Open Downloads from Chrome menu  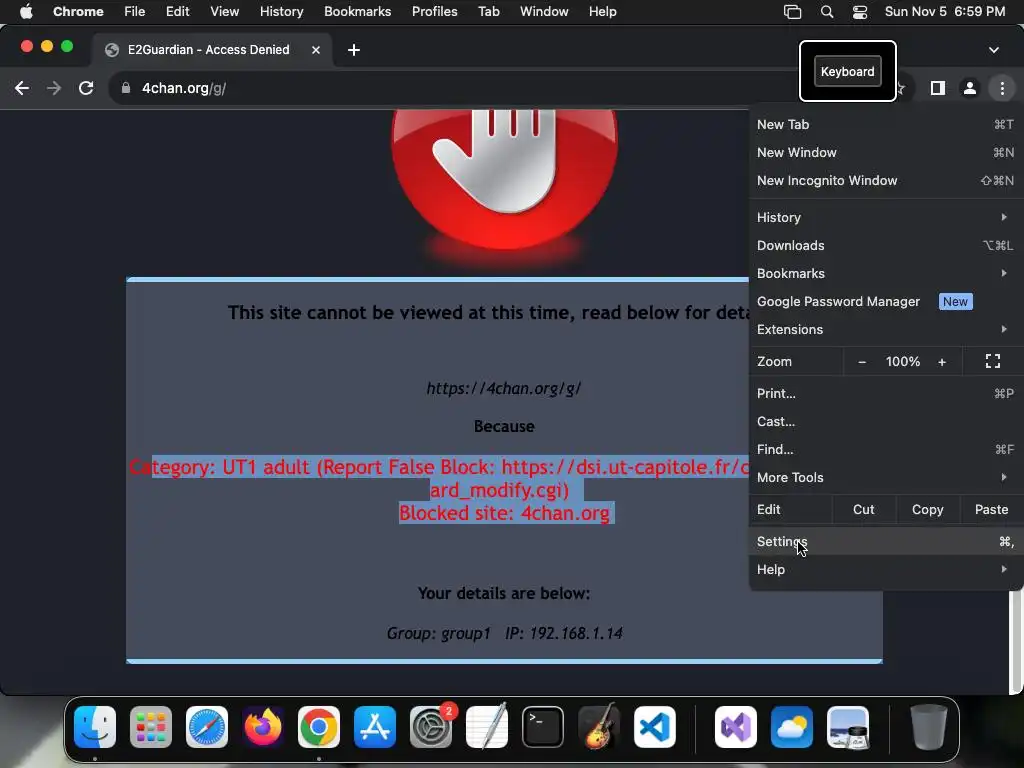(x=885, y=245)
